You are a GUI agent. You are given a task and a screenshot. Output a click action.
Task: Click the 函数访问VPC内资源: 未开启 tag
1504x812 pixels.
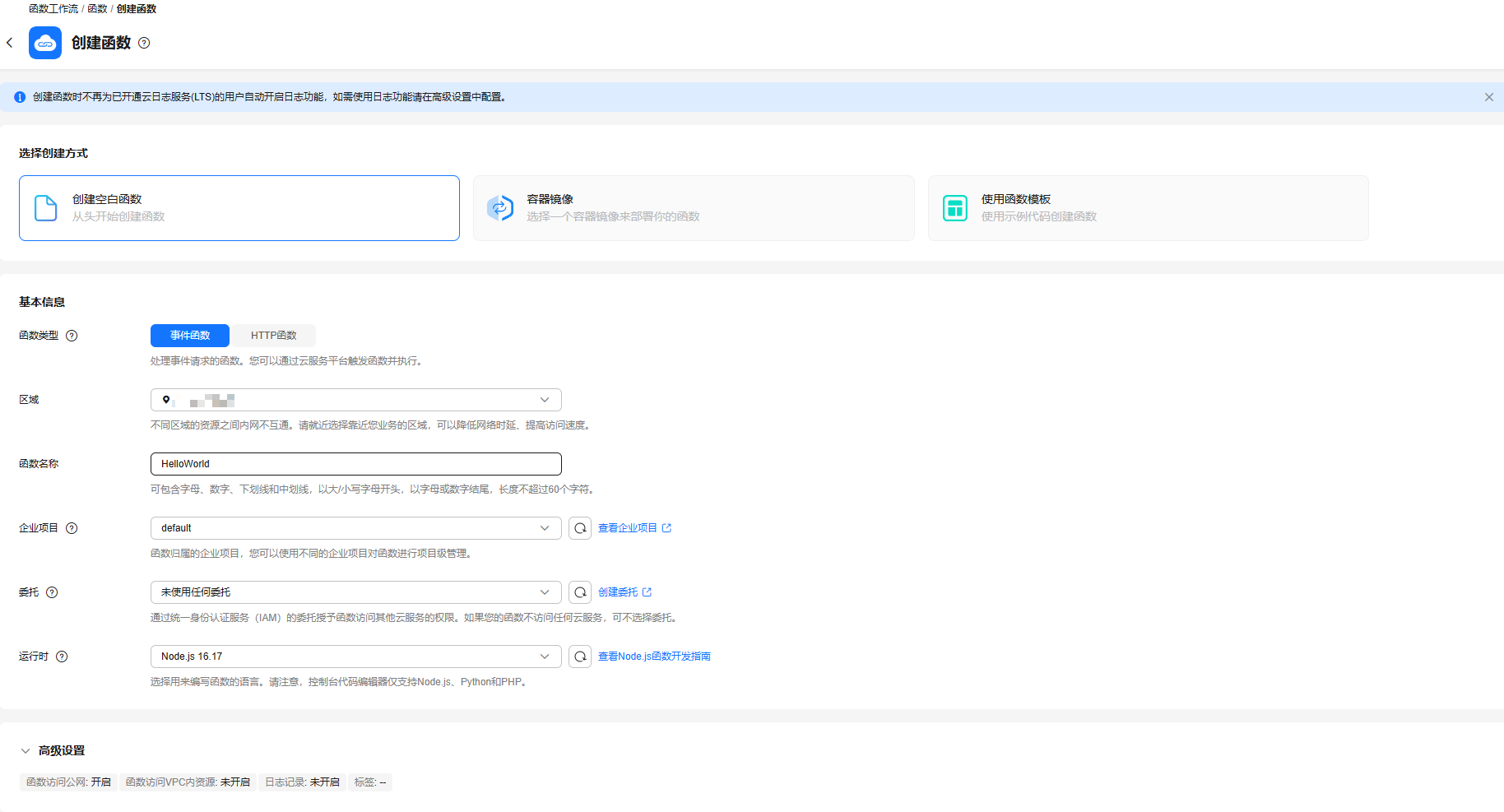pos(188,782)
